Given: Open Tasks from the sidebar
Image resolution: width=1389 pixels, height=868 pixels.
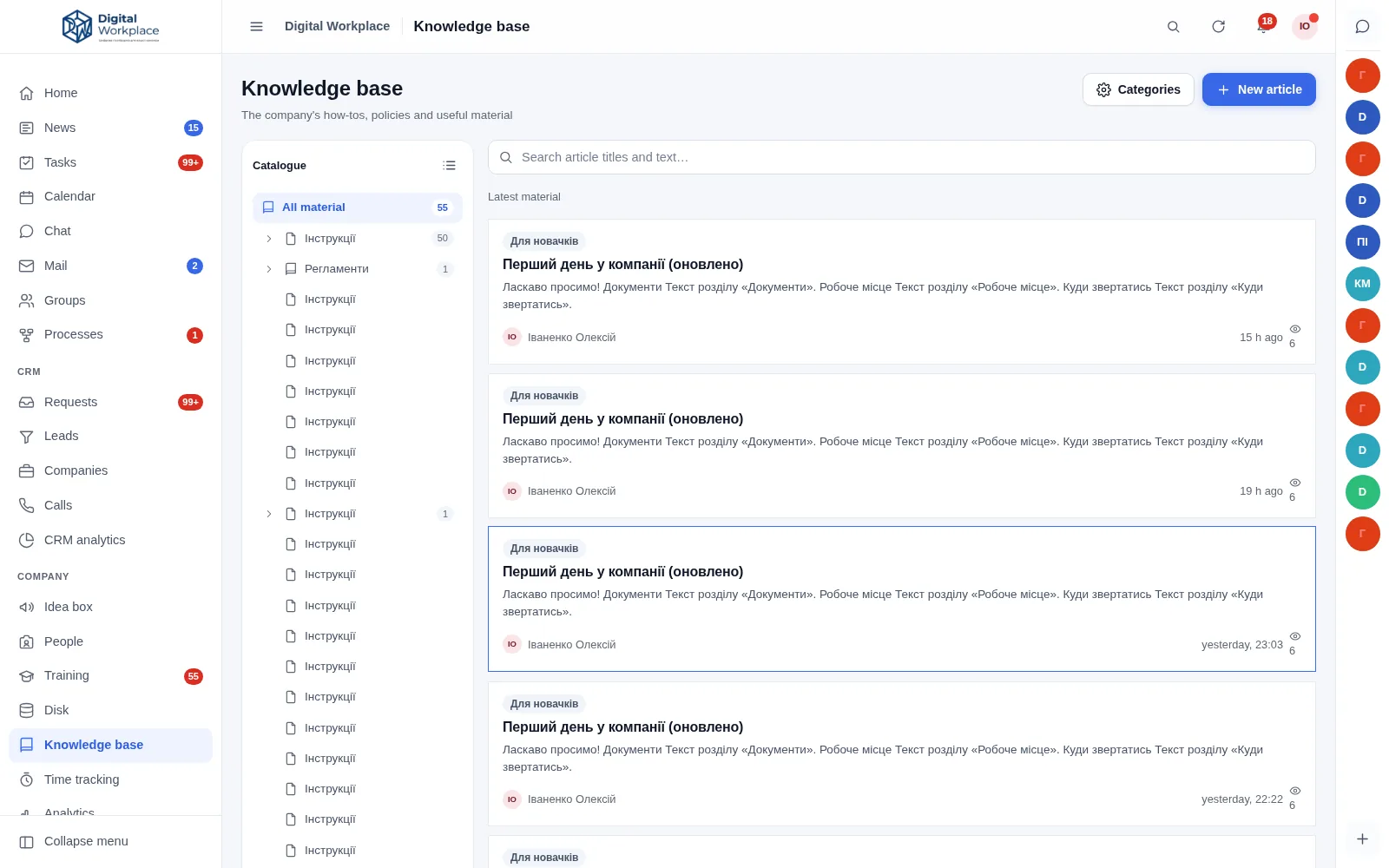Looking at the screenshot, I should click(x=111, y=162).
